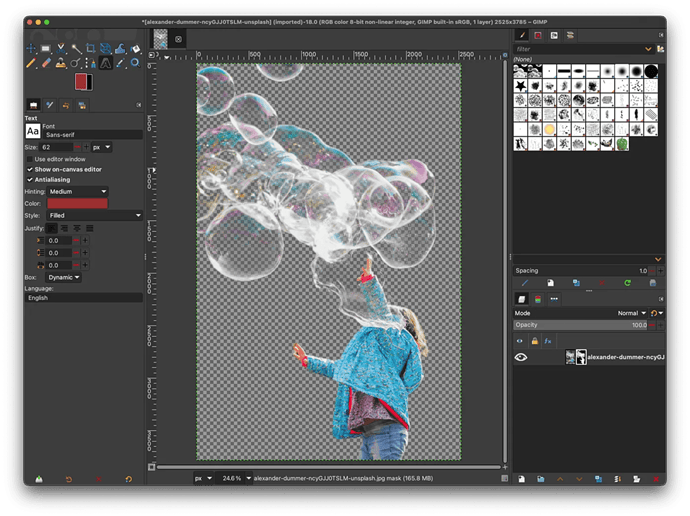The width and height of the screenshot is (690, 516).
Task: Select the Crop tool
Action: pos(91,48)
